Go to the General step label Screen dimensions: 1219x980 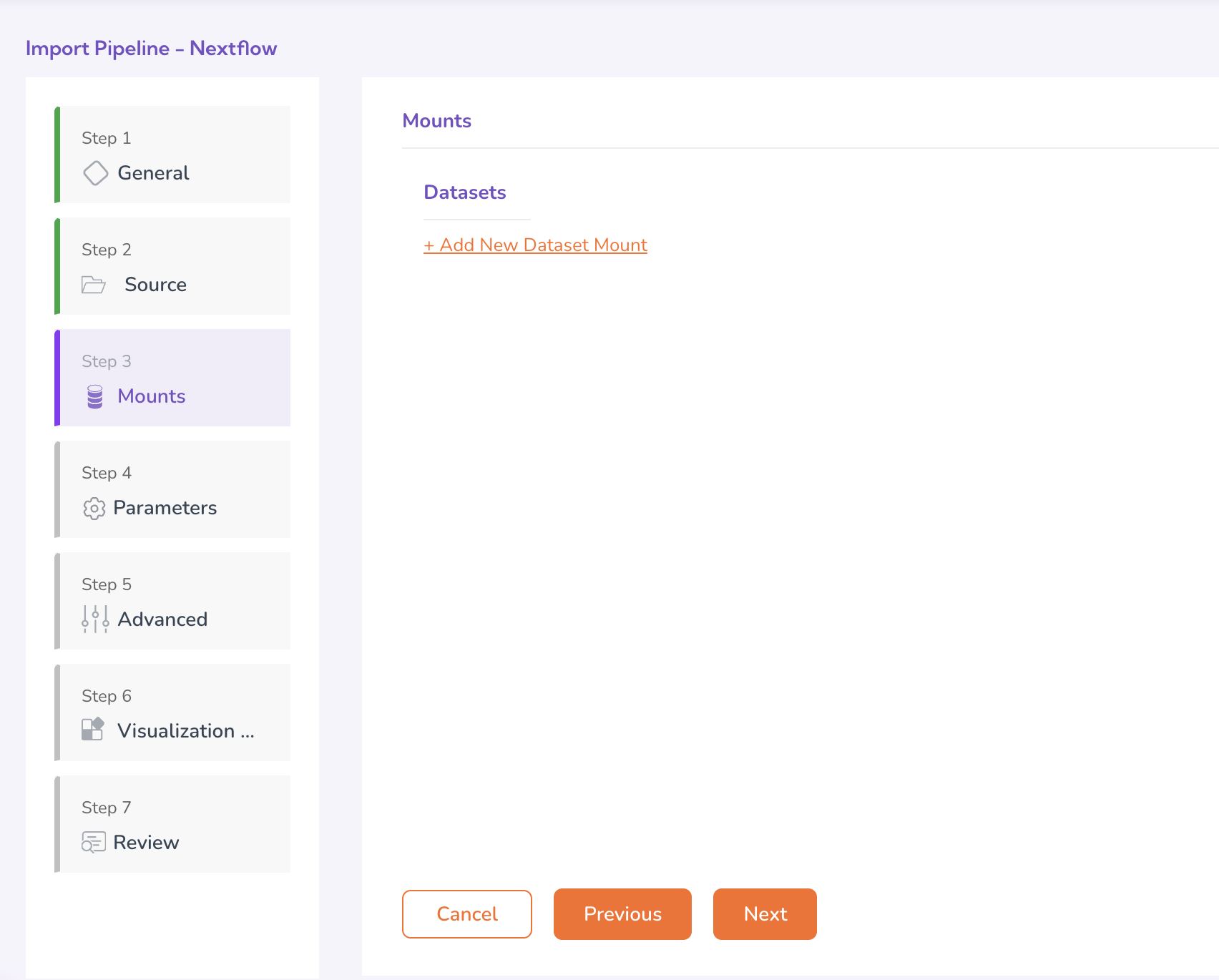tap(153, 173)
